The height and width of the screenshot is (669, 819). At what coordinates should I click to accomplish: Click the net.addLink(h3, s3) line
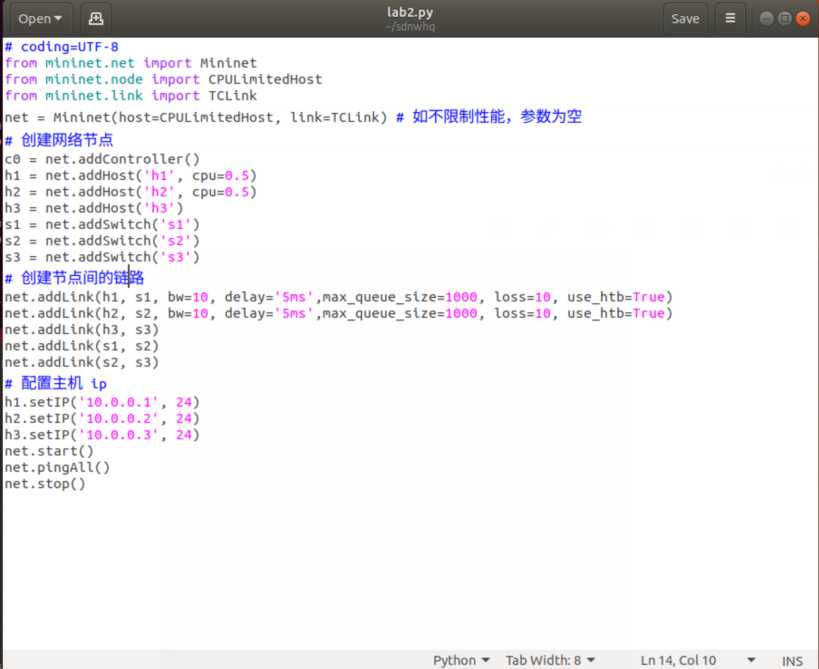81,330
